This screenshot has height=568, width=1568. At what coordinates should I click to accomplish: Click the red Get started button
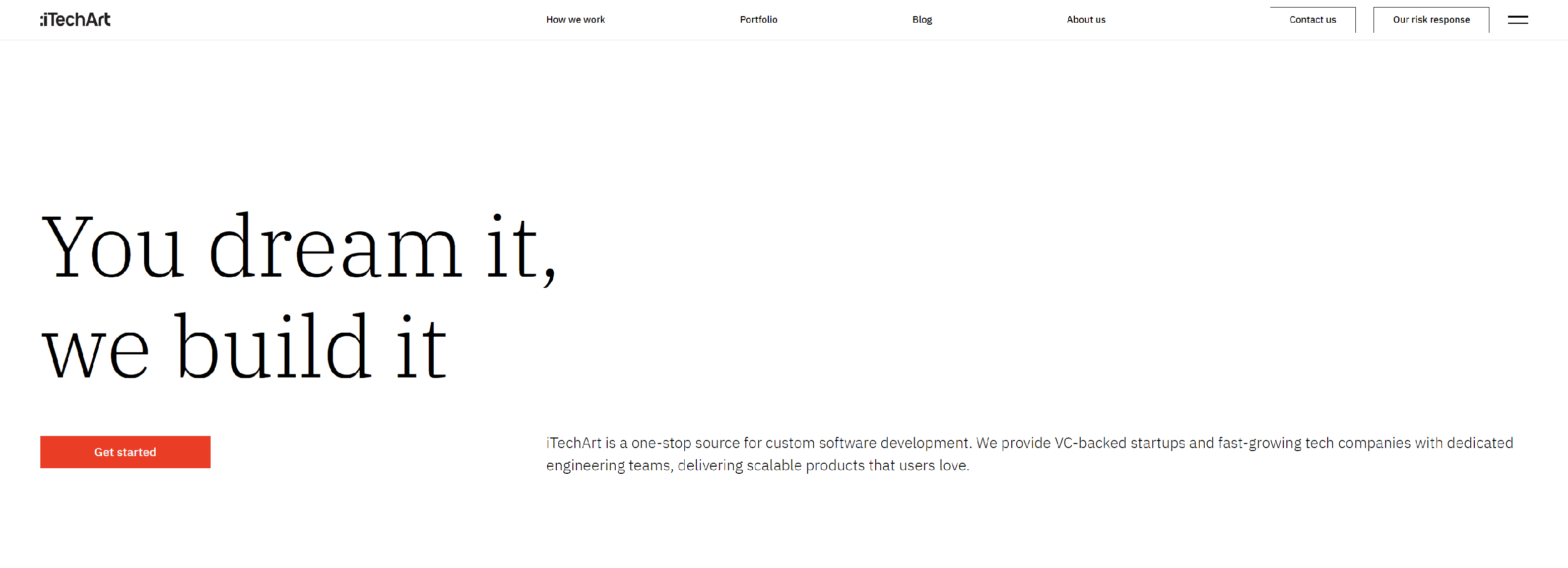(x=125, y=452)
